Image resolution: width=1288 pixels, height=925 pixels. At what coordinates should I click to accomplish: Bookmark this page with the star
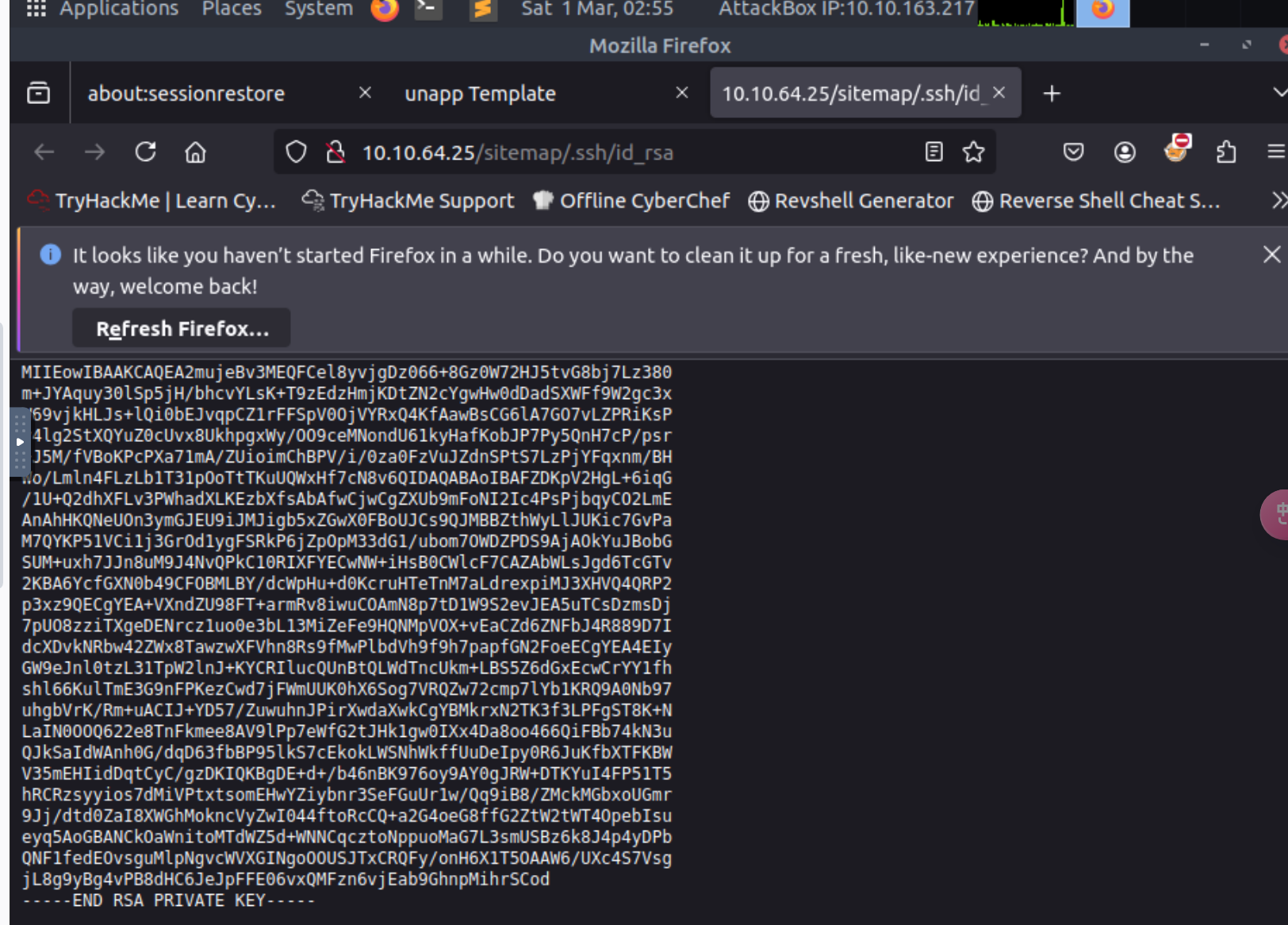(973, 152)
